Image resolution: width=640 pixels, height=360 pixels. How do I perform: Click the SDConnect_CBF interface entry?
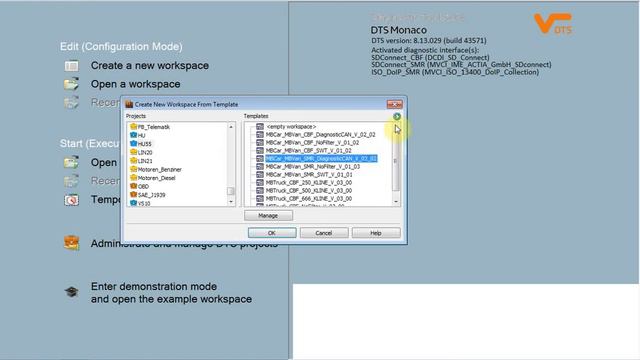430,58
